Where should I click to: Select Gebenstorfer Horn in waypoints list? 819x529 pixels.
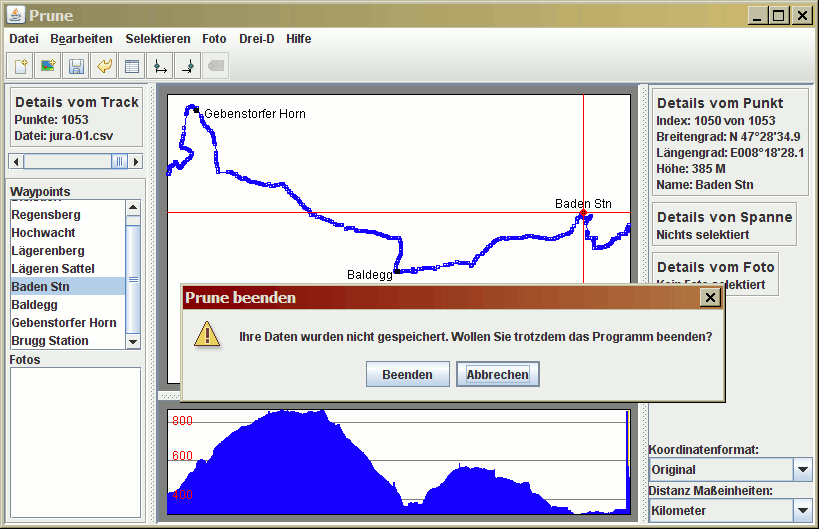(64, 323)
